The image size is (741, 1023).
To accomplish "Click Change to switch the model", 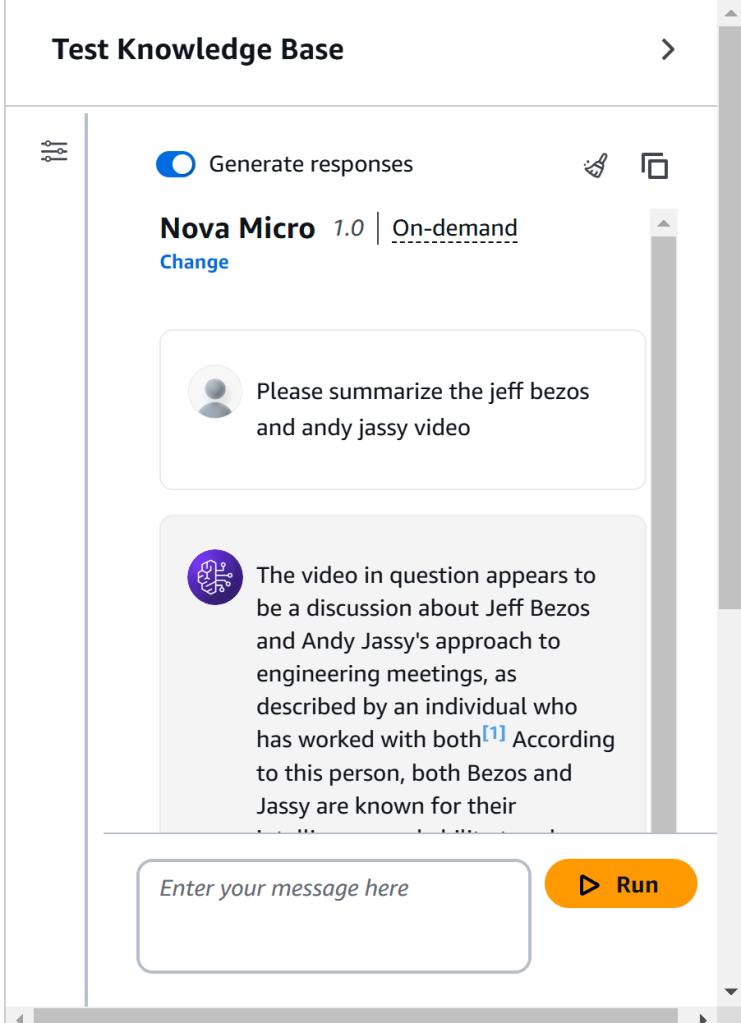I will (x=194, y=262).
